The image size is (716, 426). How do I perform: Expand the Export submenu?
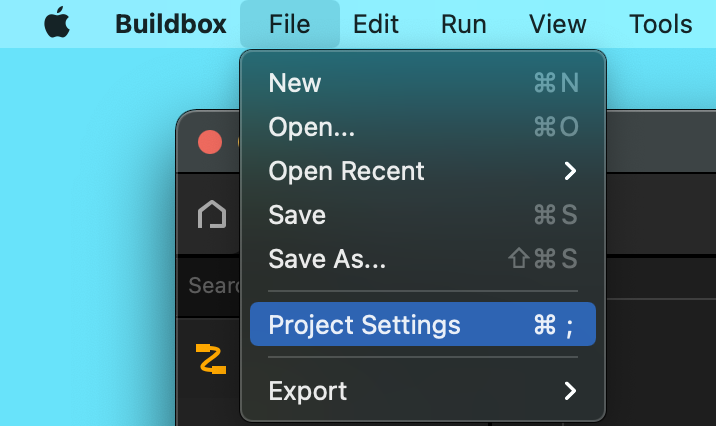click(x=423, y=391)
